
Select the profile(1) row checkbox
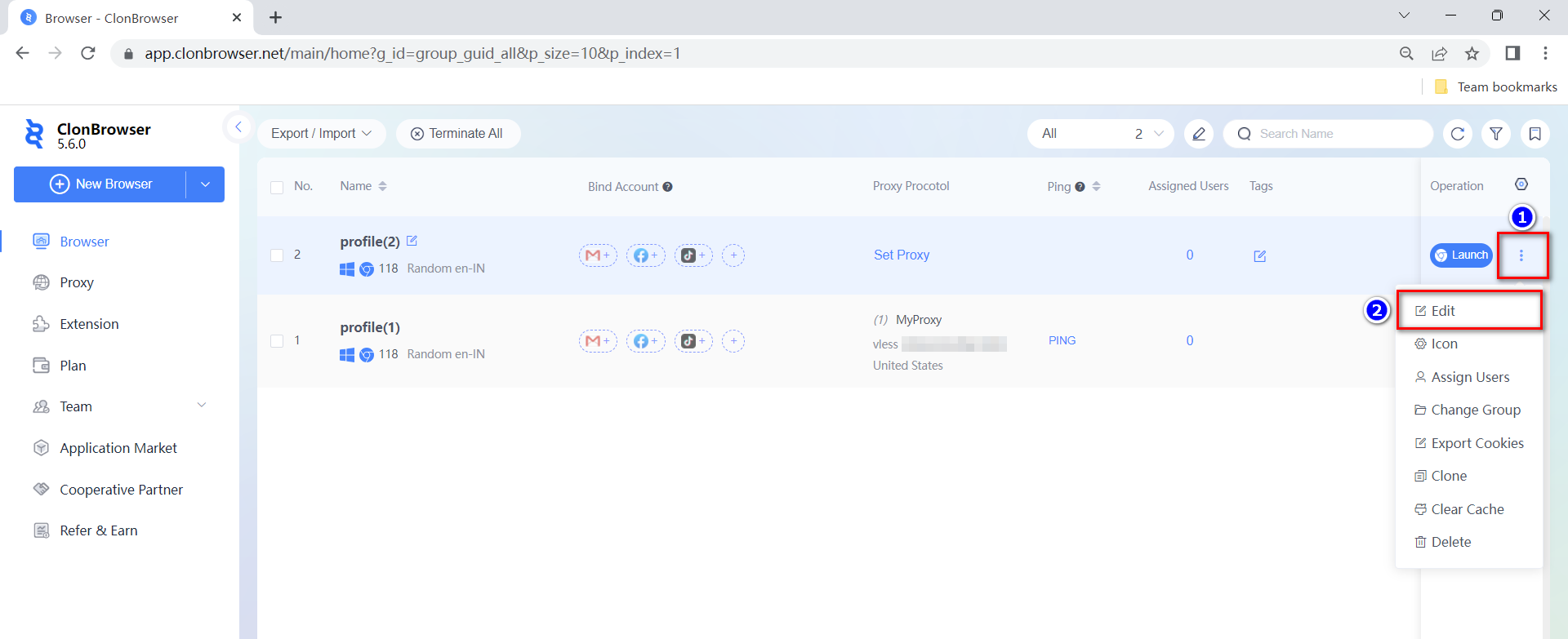click(x=277, y=341)
